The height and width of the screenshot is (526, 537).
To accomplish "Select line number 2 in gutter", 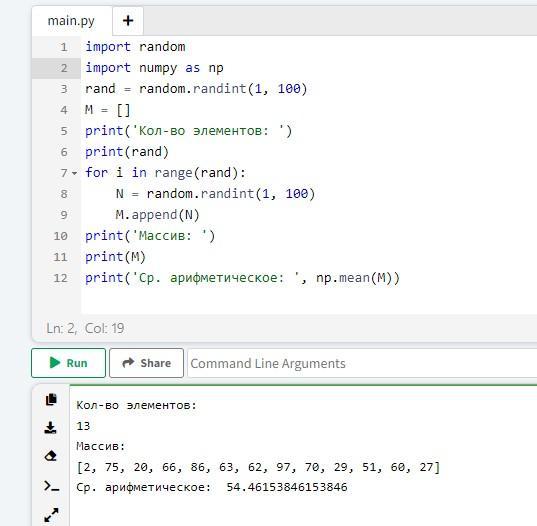I will (x=64, y=68).
